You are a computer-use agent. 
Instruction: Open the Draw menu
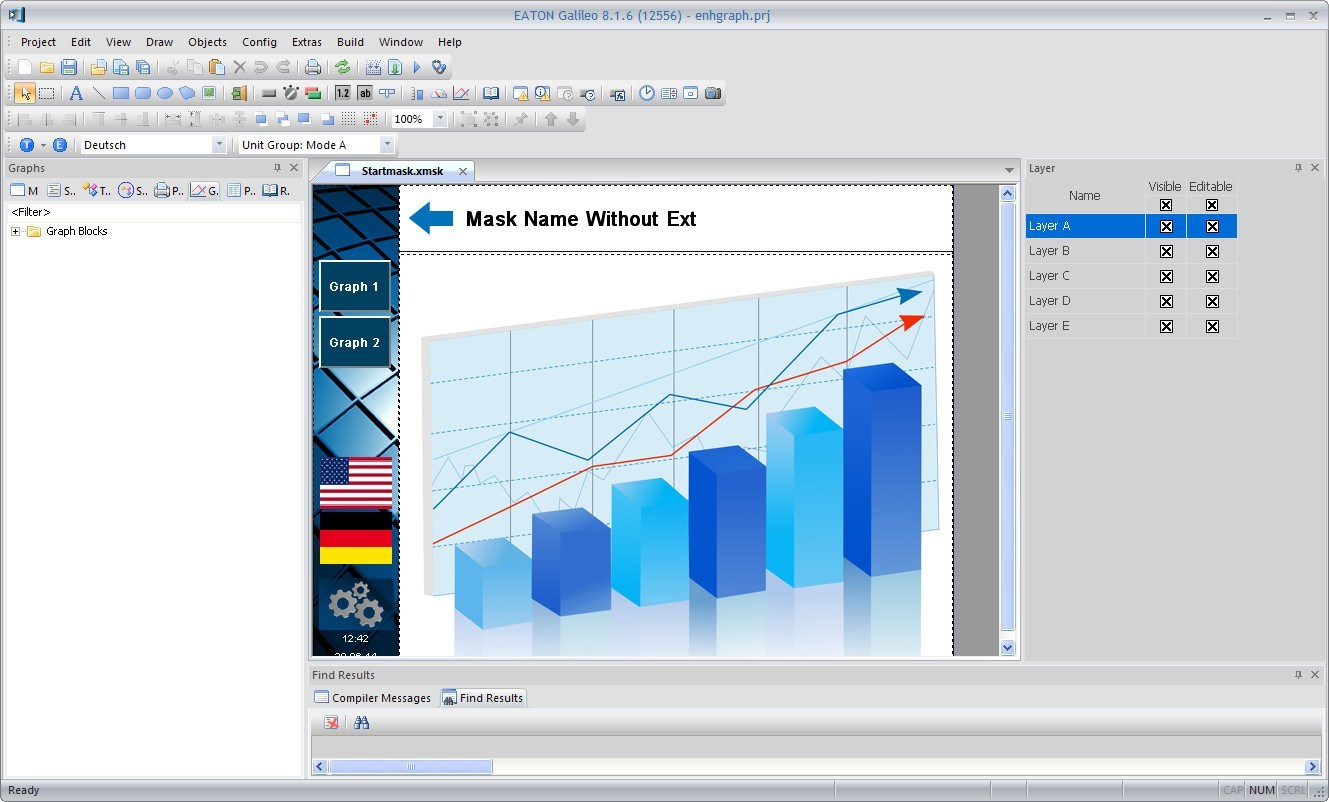pos(159,42)
